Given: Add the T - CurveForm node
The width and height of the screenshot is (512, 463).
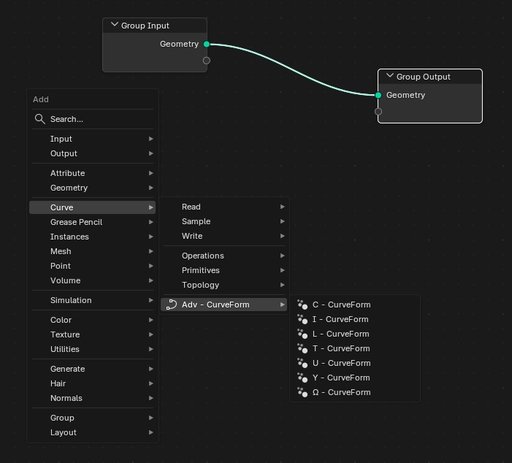Looking at the screenshot, I should click(x=355, y=349).
